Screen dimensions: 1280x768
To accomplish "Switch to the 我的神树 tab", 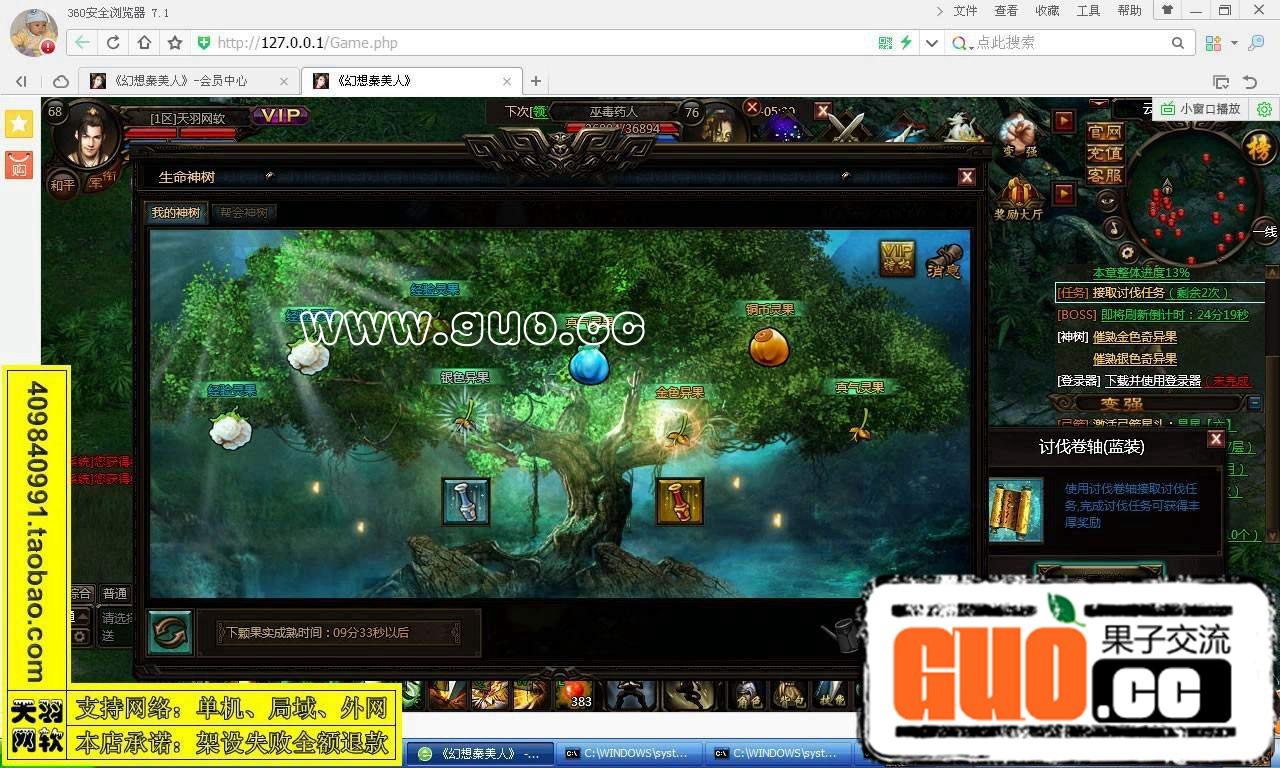I will 176,213.
